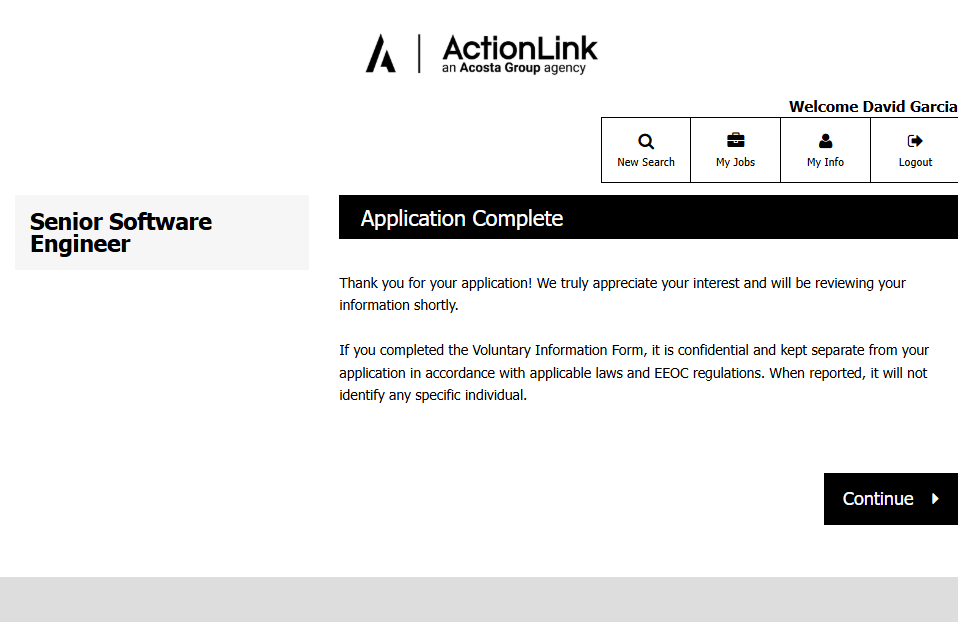
Task: Click the Senior Software Engineer job title
Action: 121,232
